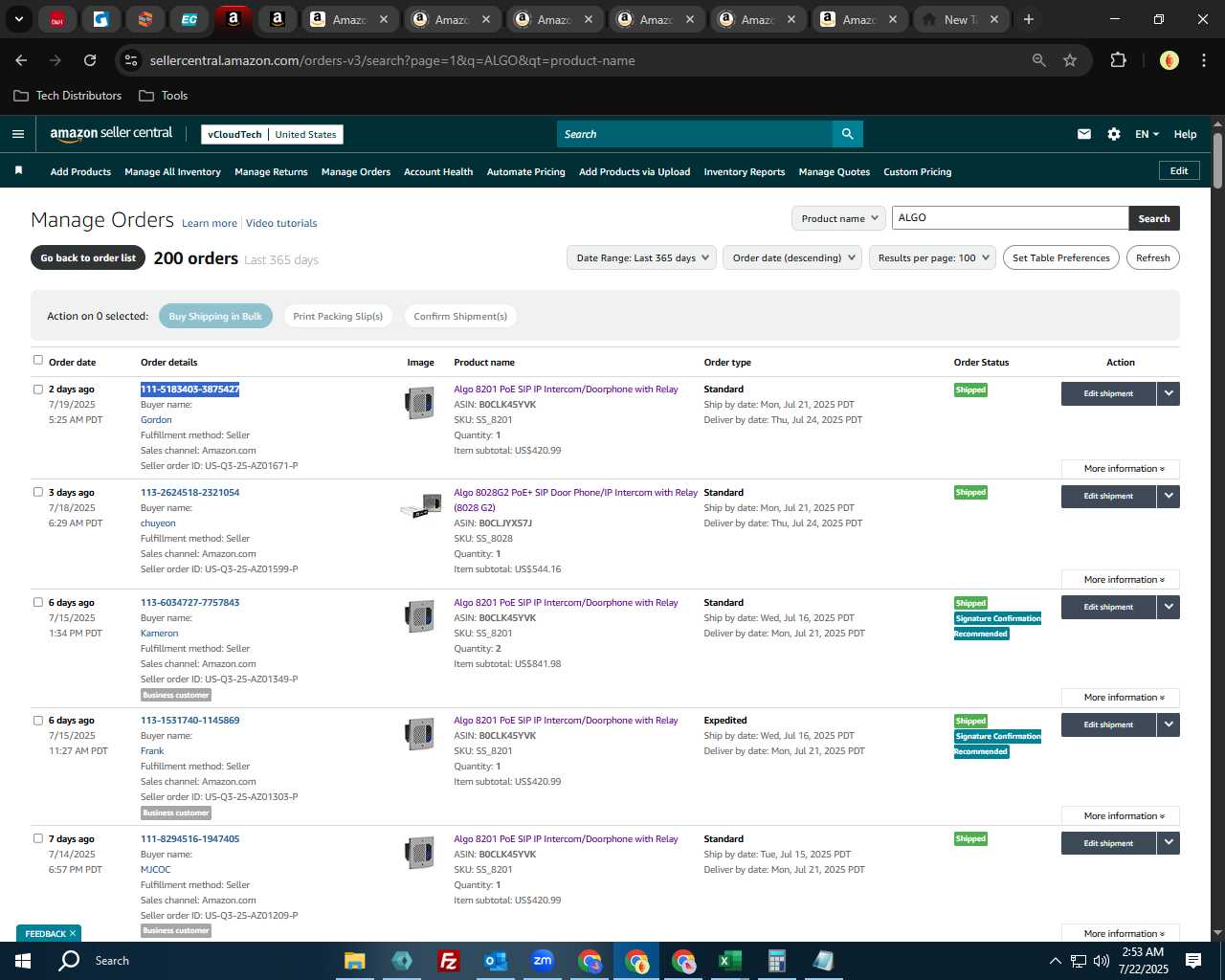Open order link 113-2624518-2321054
1225x980 pixels.
click(x=190, y=492)
